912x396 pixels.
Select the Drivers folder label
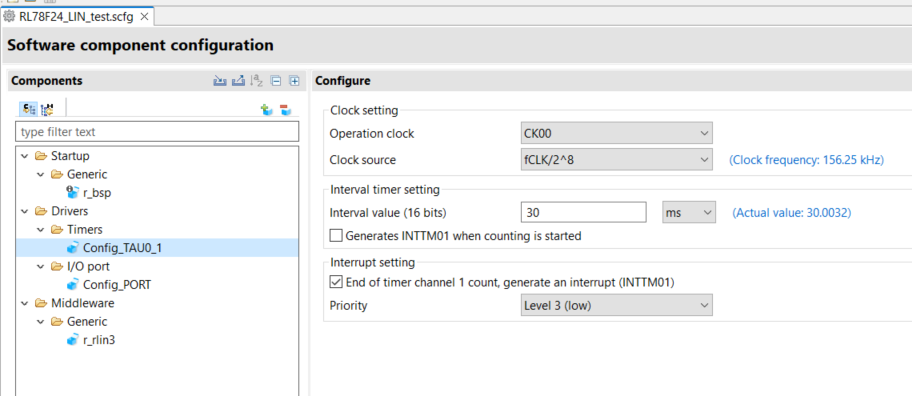[70, 211]
